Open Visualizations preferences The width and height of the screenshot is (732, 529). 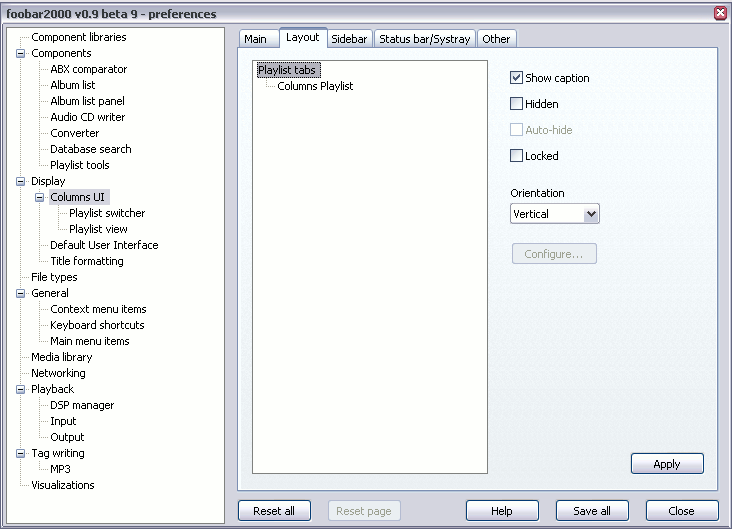tap(63, 485)
